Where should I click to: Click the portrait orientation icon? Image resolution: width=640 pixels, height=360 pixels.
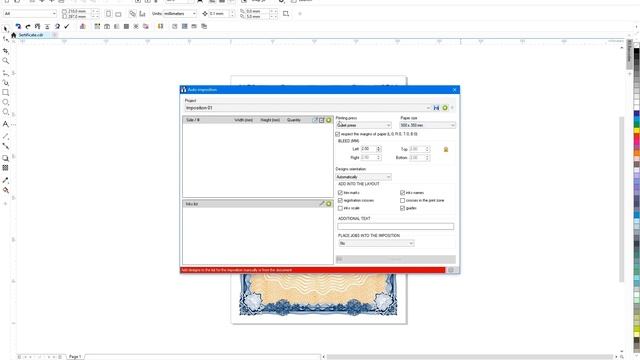108,14
